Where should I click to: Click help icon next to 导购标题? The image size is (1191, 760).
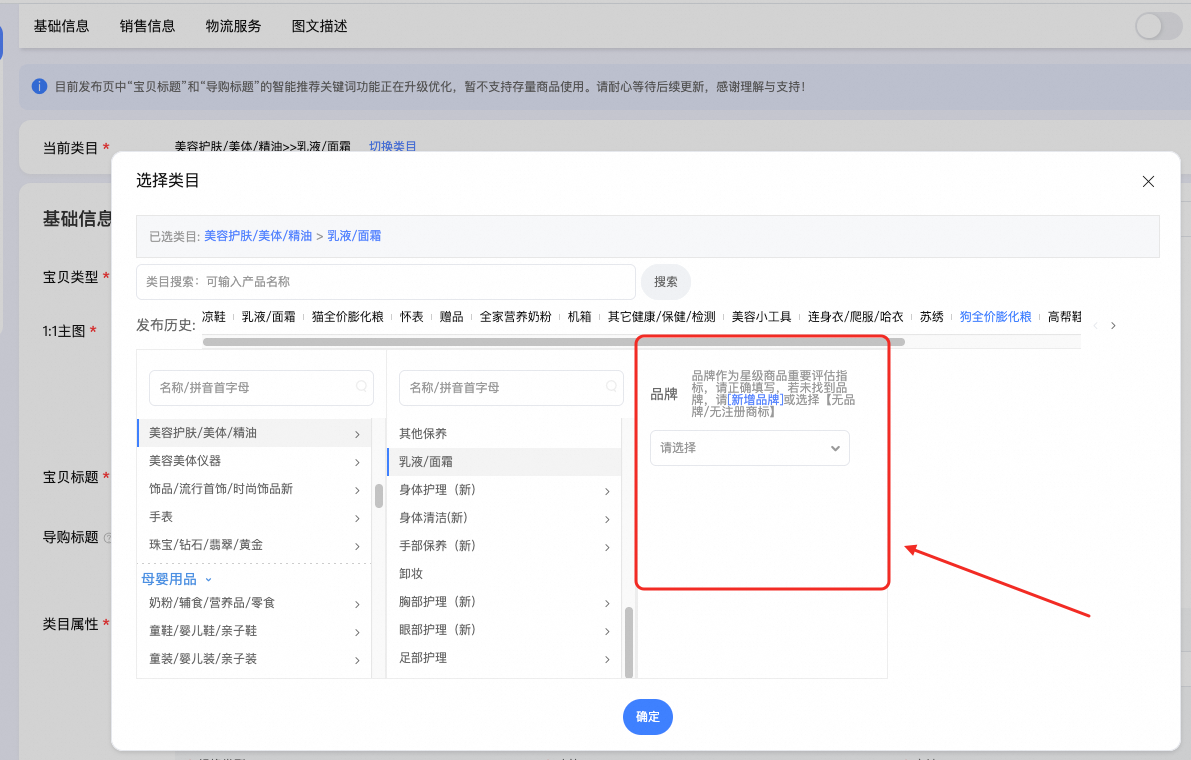tap(108, 538)
